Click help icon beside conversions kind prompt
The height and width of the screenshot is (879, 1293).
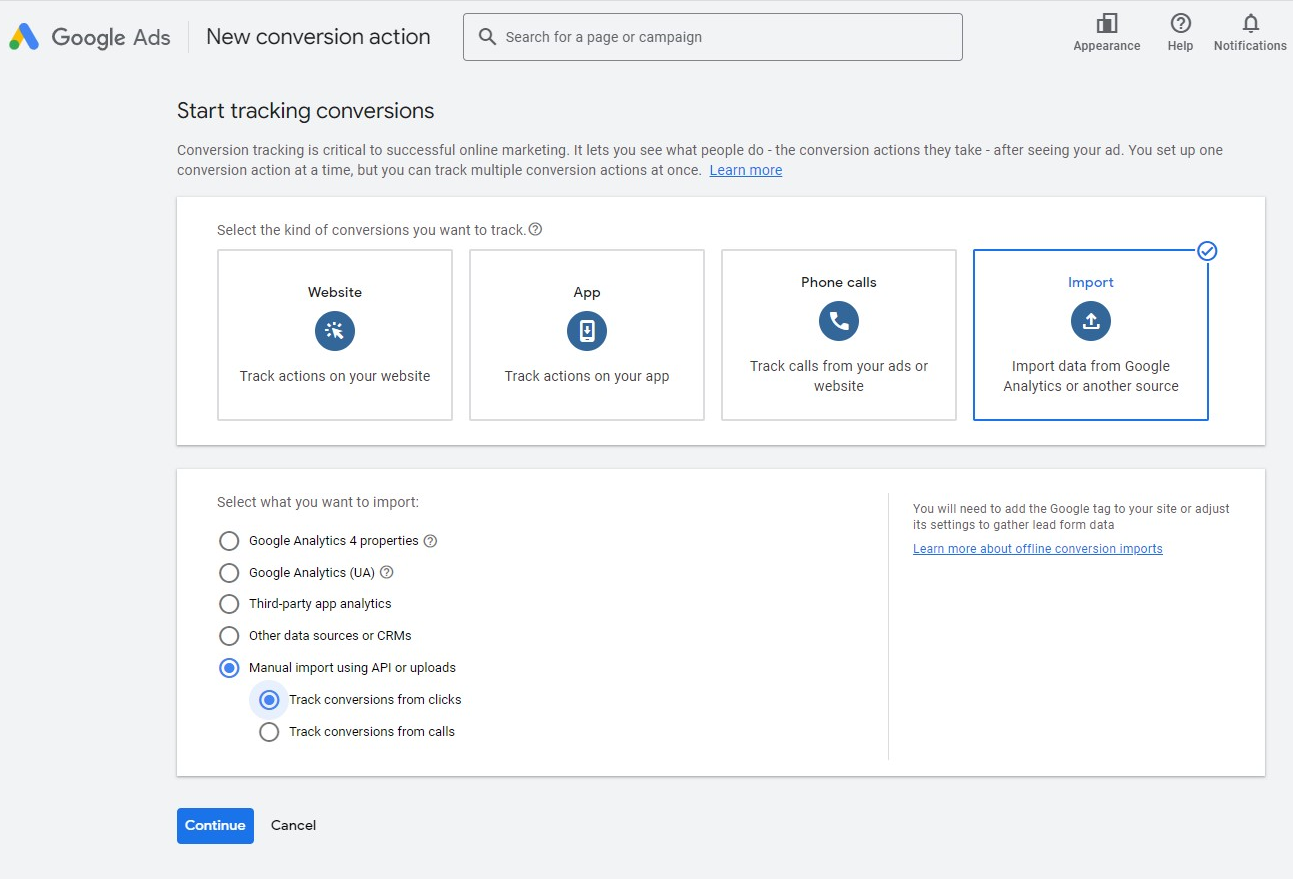click(536, 230)
